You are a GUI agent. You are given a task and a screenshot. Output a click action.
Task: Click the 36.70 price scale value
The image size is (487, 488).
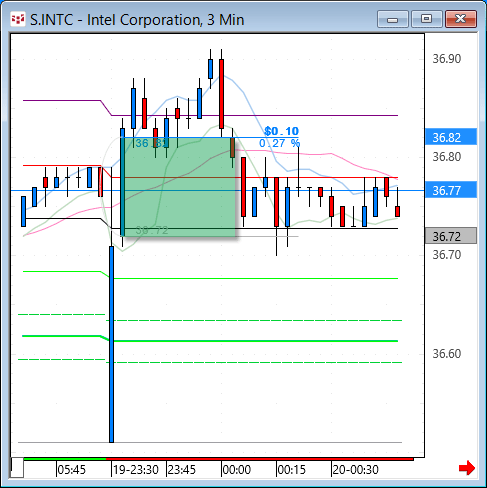click(447, 255)
